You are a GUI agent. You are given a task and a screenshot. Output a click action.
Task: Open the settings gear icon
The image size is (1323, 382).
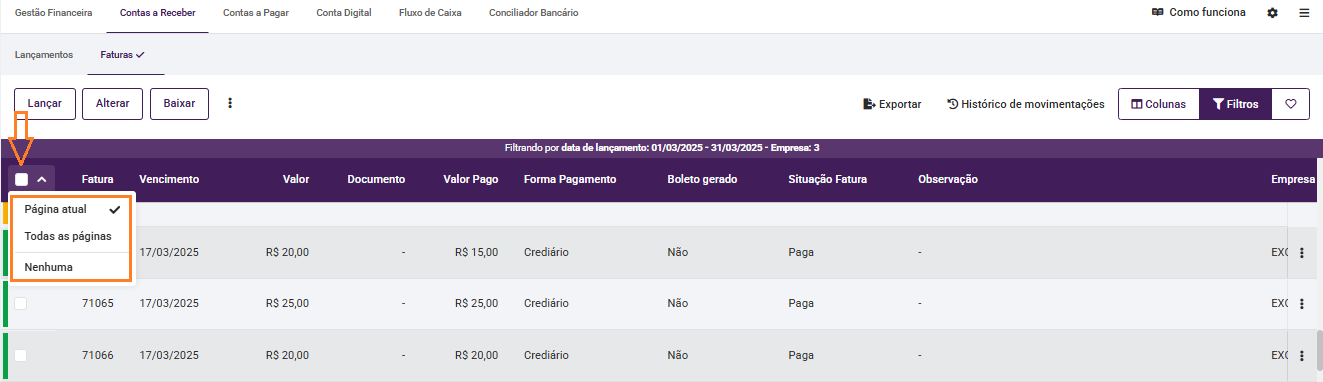pyautogui.click(x=1272, y=13)
